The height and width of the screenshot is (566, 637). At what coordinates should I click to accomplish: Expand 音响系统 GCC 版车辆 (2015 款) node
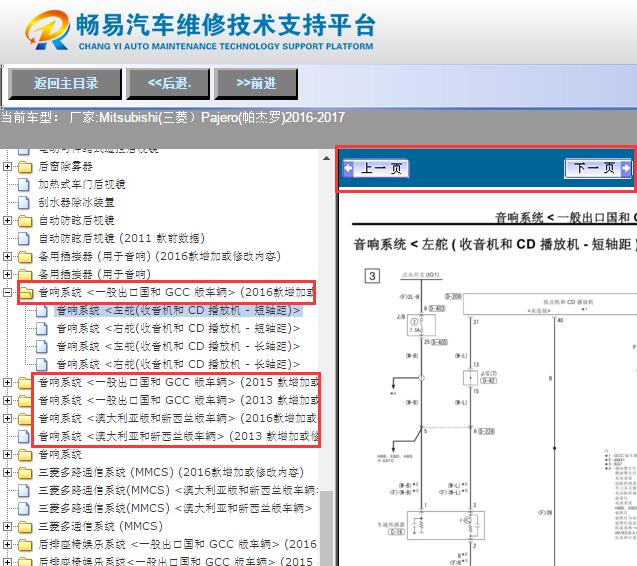pos(7,382)
